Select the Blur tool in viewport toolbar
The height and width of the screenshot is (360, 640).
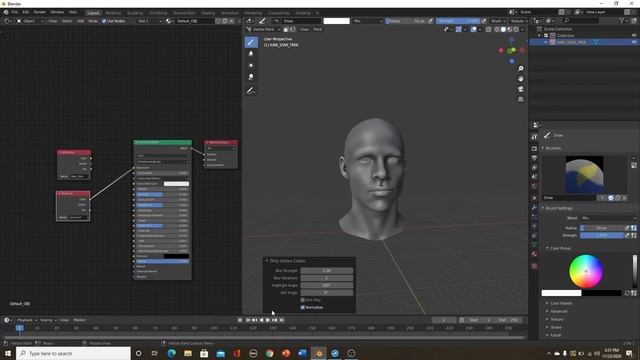pos(251,53)
